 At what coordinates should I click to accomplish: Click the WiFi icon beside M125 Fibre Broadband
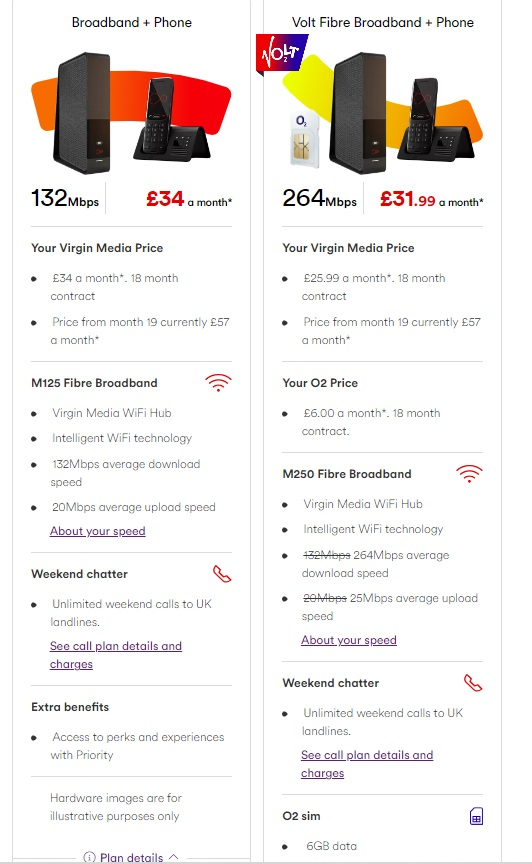point(218,382)
